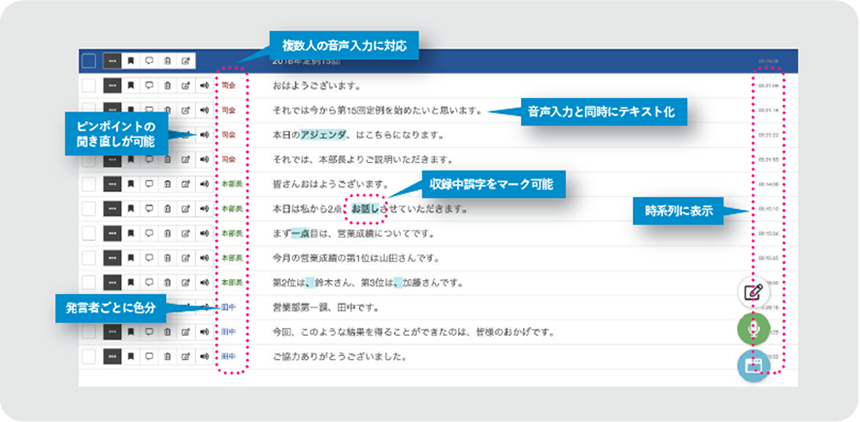Check the box for the ご協力ありがとうございました。 row
The height and width of the screenshot is (422, 860).
coord(88,356)
